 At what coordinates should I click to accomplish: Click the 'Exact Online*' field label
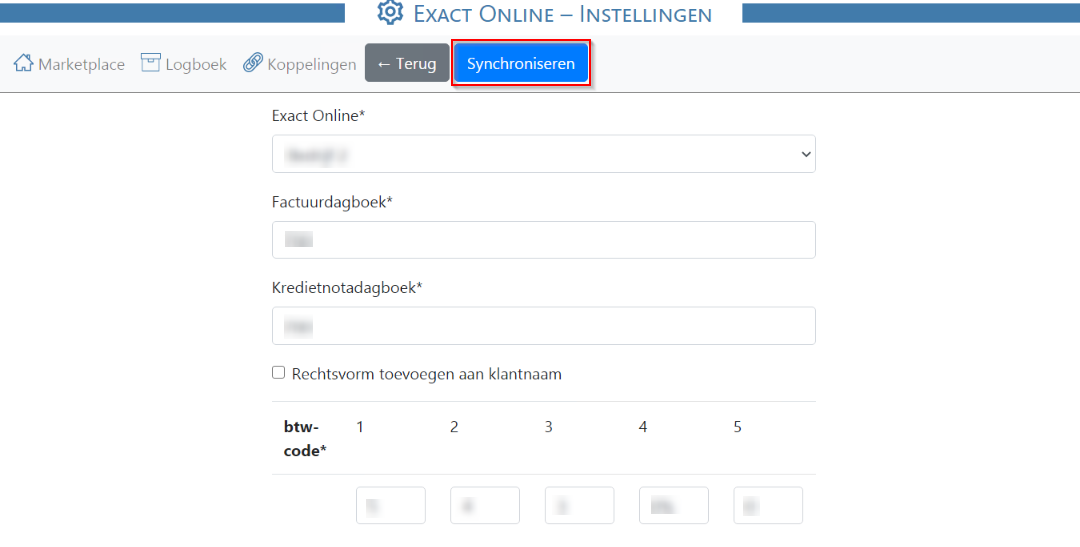[x=318, y=116]
